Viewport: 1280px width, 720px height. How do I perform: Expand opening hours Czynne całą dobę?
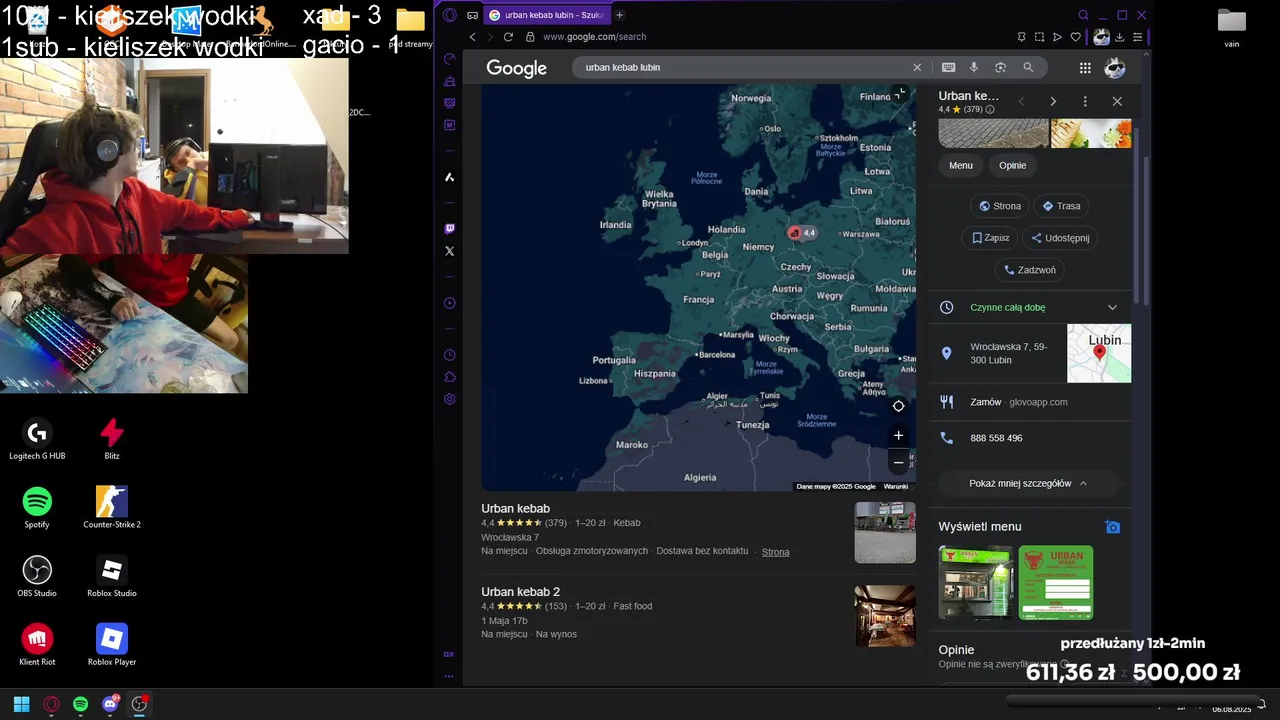[1030, 307]
